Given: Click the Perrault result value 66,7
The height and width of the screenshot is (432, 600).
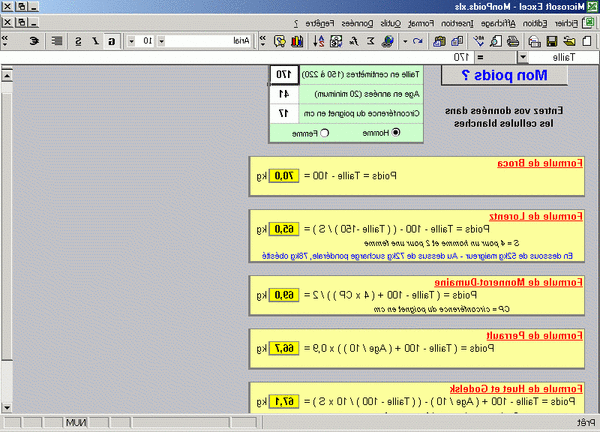Looking at the screenshot, I should pyautogui.click(x=284, y=348).
